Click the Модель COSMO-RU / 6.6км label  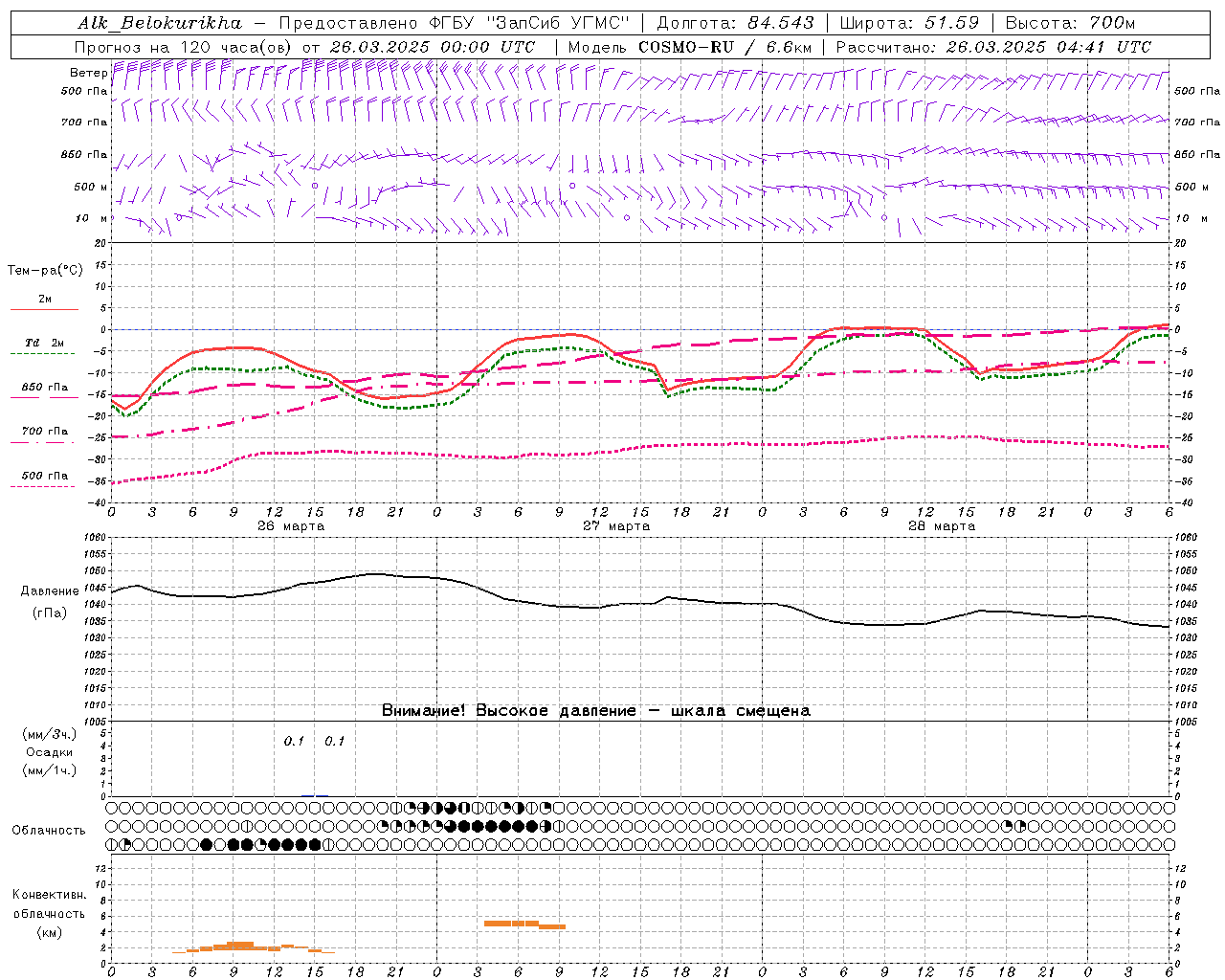(689, 46)
